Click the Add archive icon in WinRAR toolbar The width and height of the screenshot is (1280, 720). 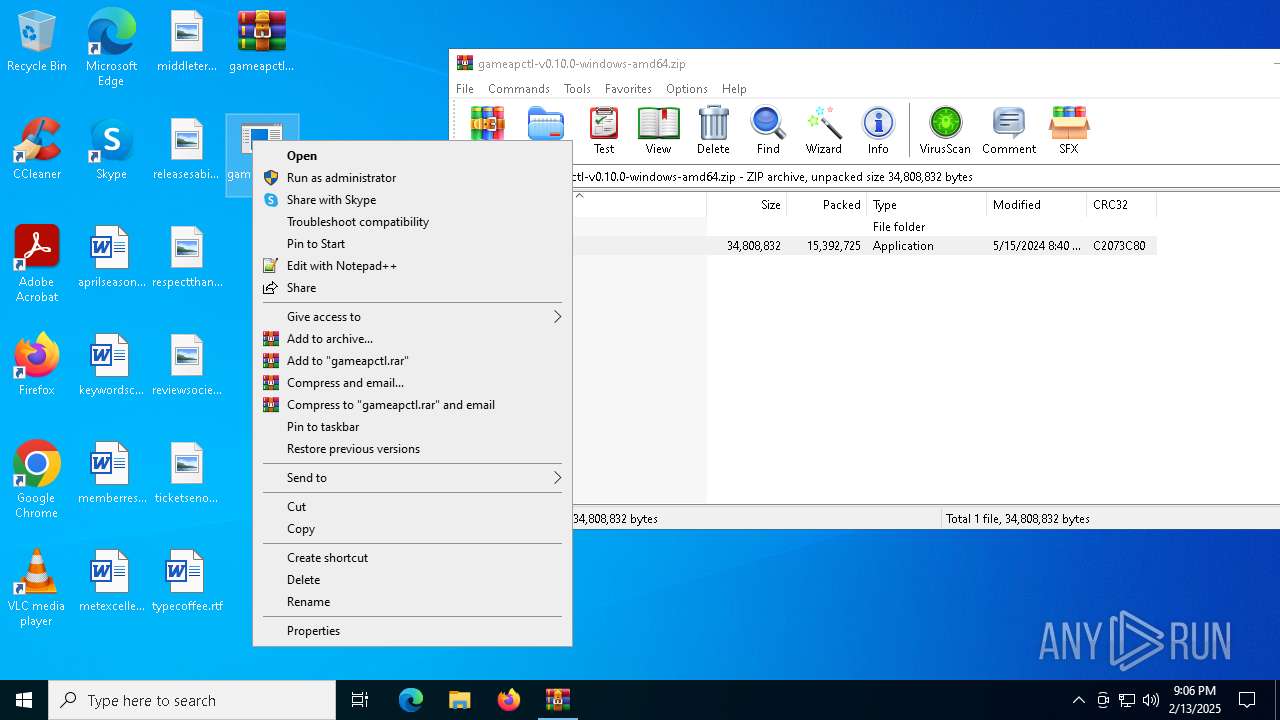click(488, 123)
